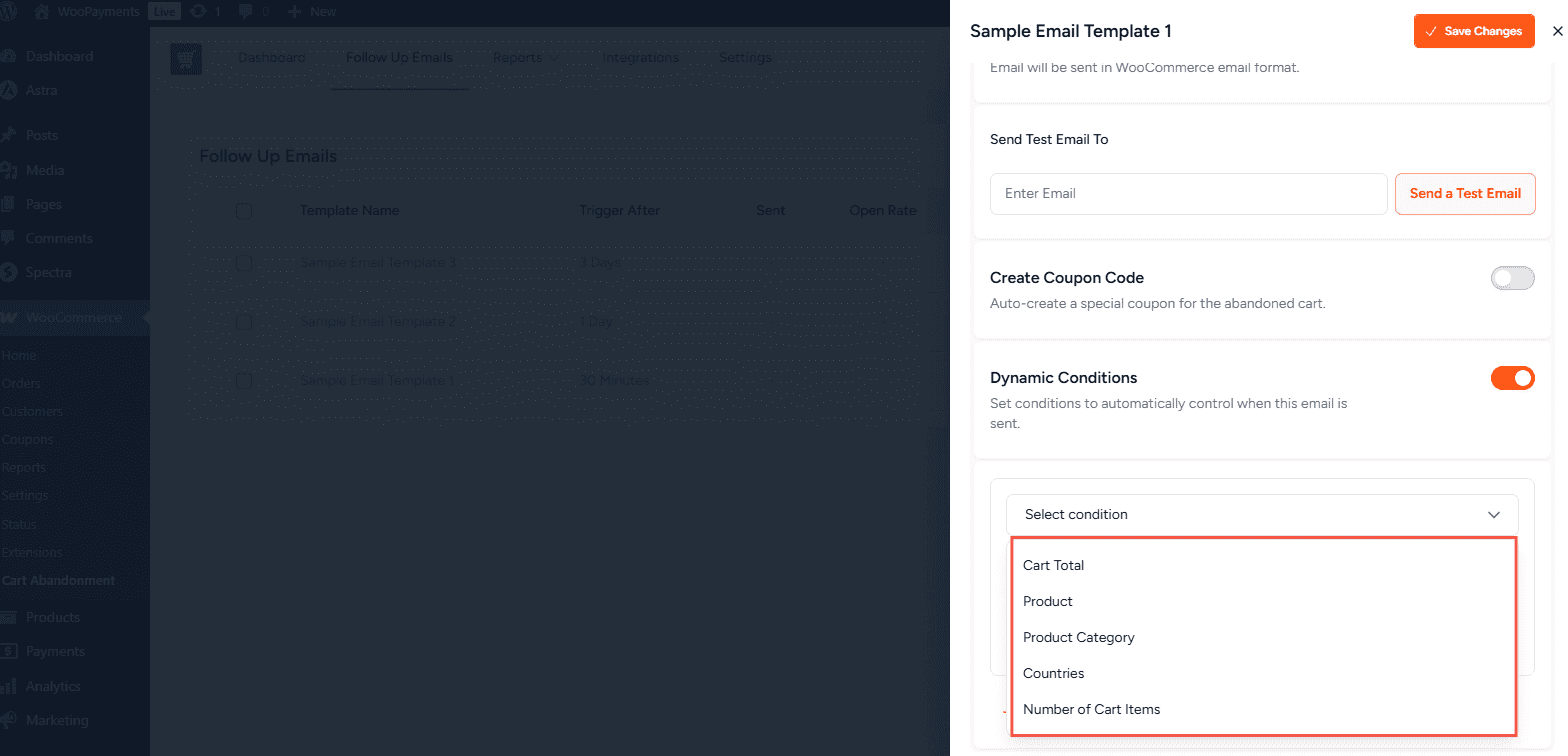Click the Astra sidebar icon
The image size is (1568, 756).
[x=9, y=90]
